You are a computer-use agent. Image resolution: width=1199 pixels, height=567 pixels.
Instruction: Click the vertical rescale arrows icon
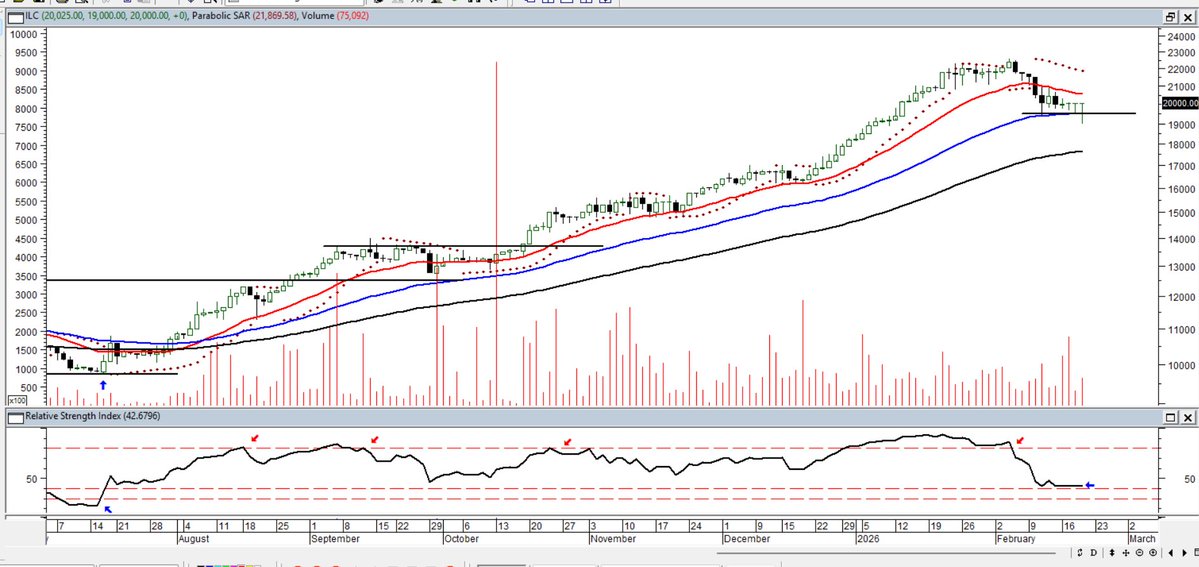click(1112, 552)
